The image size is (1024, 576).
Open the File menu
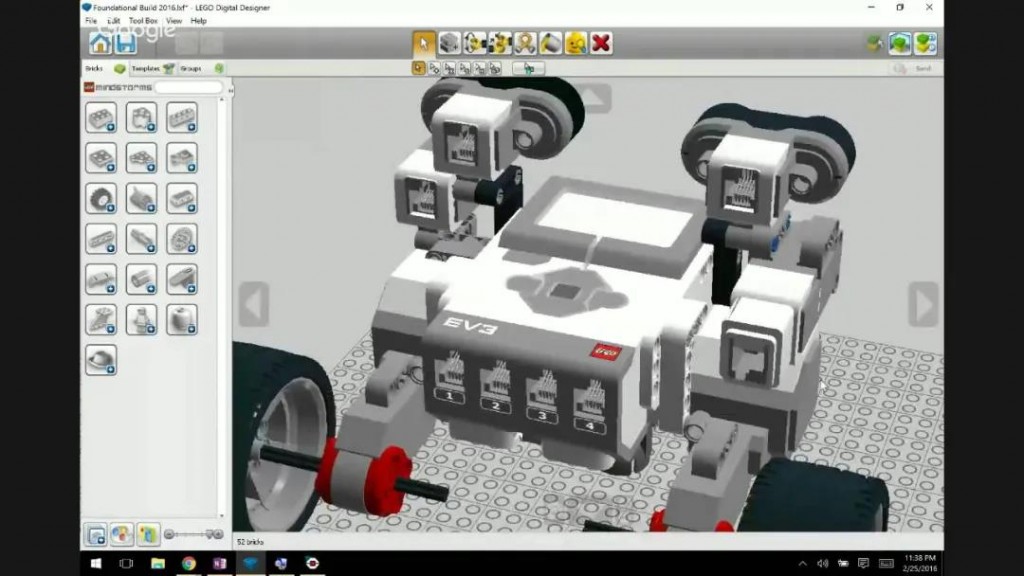91,21
